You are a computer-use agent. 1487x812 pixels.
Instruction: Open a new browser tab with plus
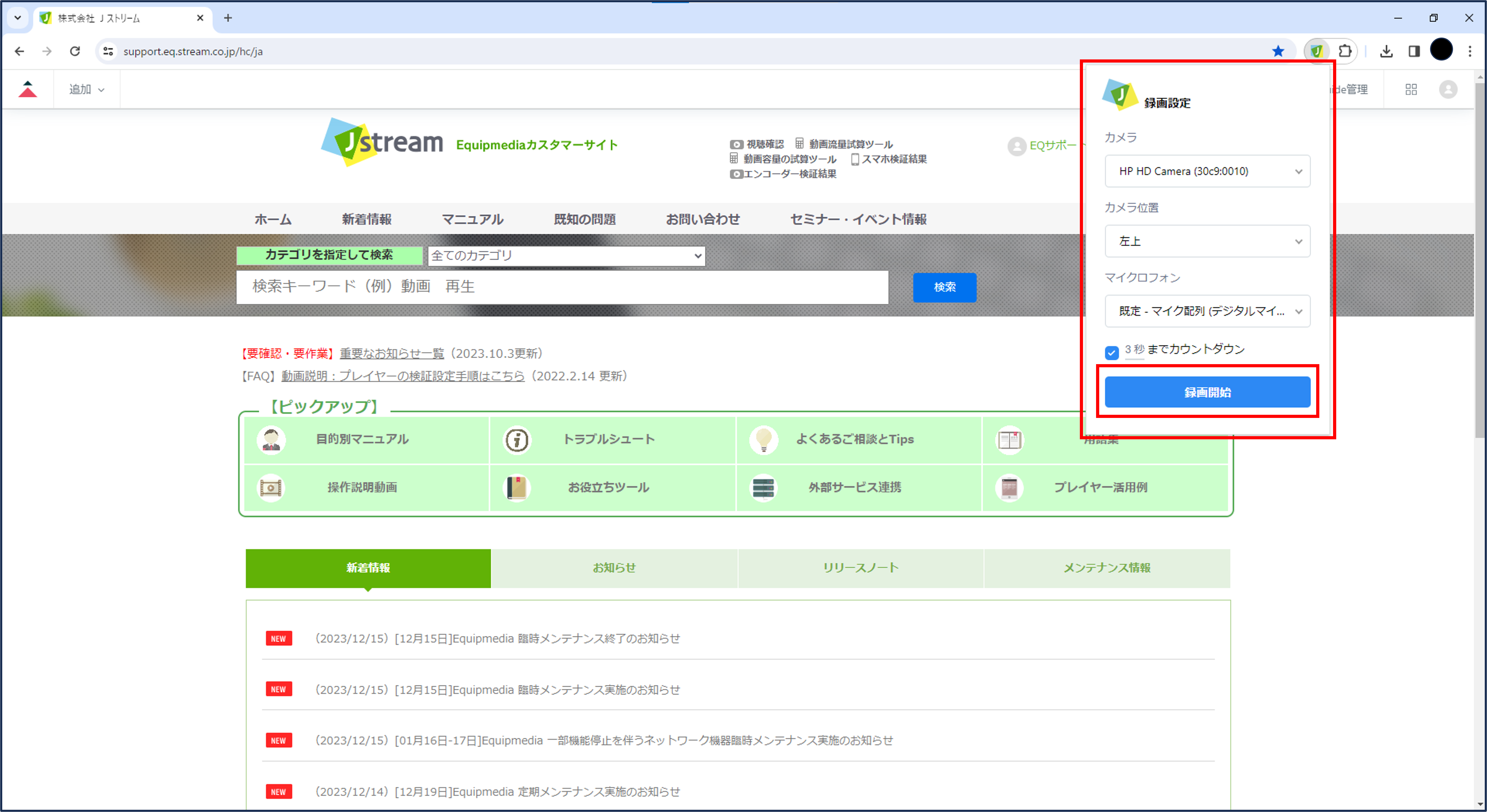[228, 18]
